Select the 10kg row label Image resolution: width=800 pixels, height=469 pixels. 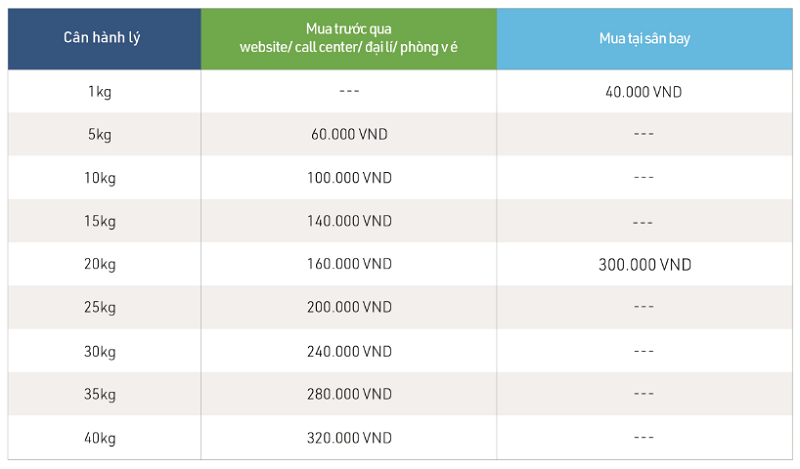point(100,178)
